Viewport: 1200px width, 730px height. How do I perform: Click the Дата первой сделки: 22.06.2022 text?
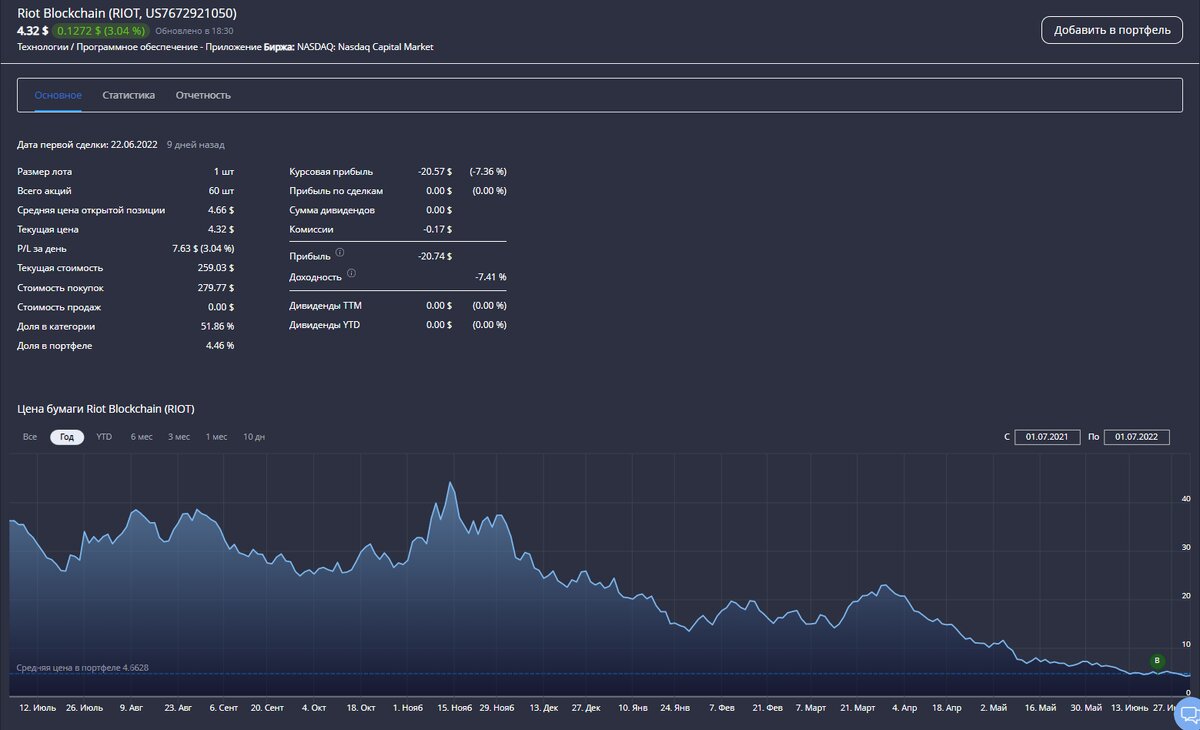click(x=88, y=145)
